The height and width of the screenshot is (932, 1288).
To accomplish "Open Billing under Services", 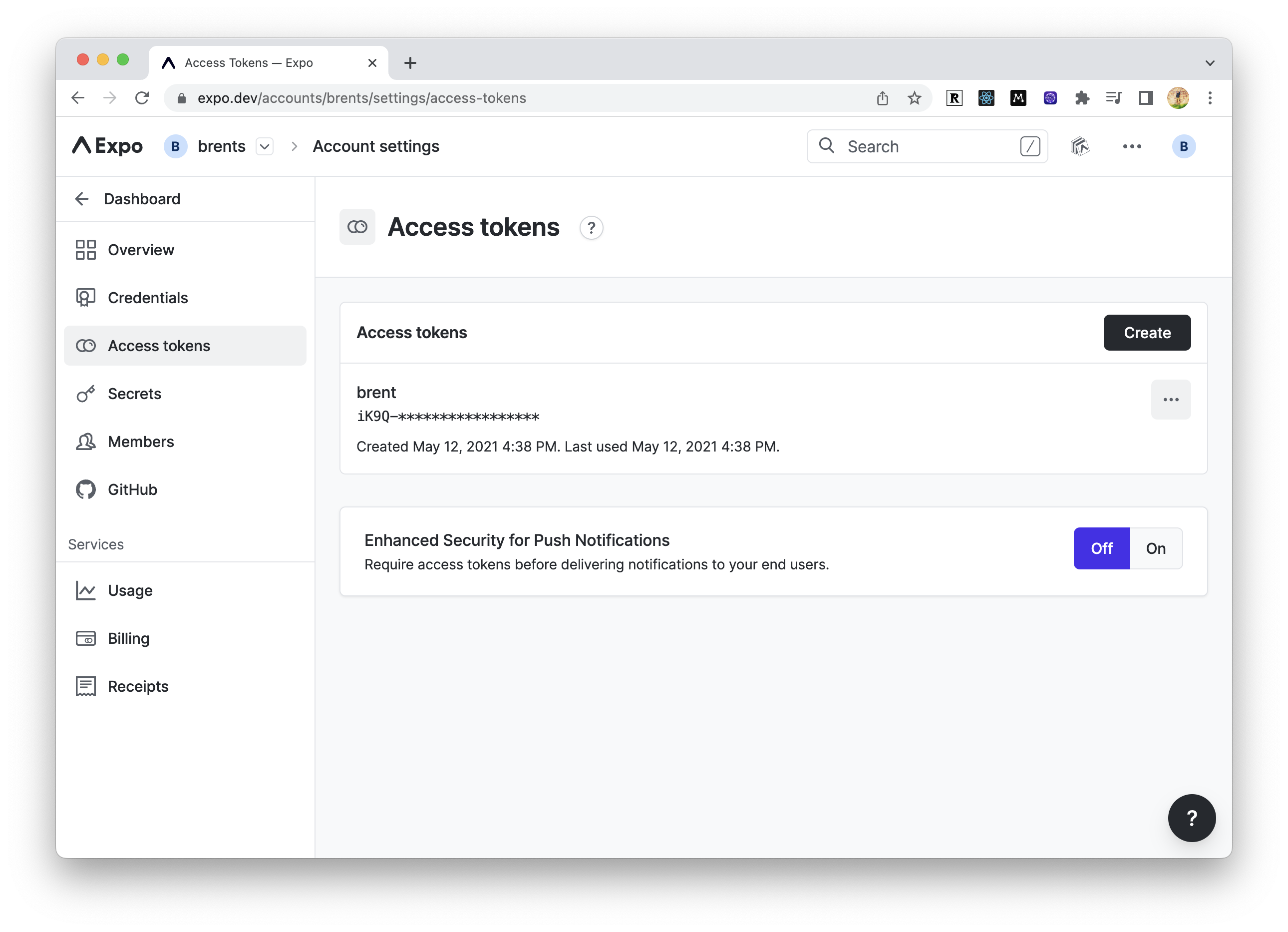I will pos(185,638).
